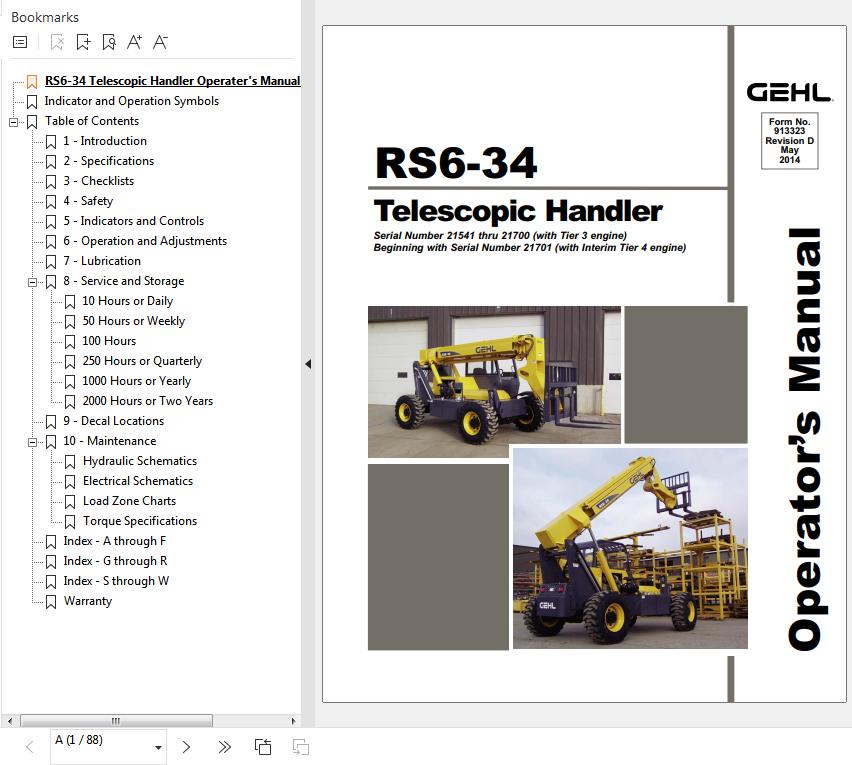The width and height of the screenshot is (852, 765).
Task: Collapse the 8 - Service and Storage node
Action: coord(33,282)
